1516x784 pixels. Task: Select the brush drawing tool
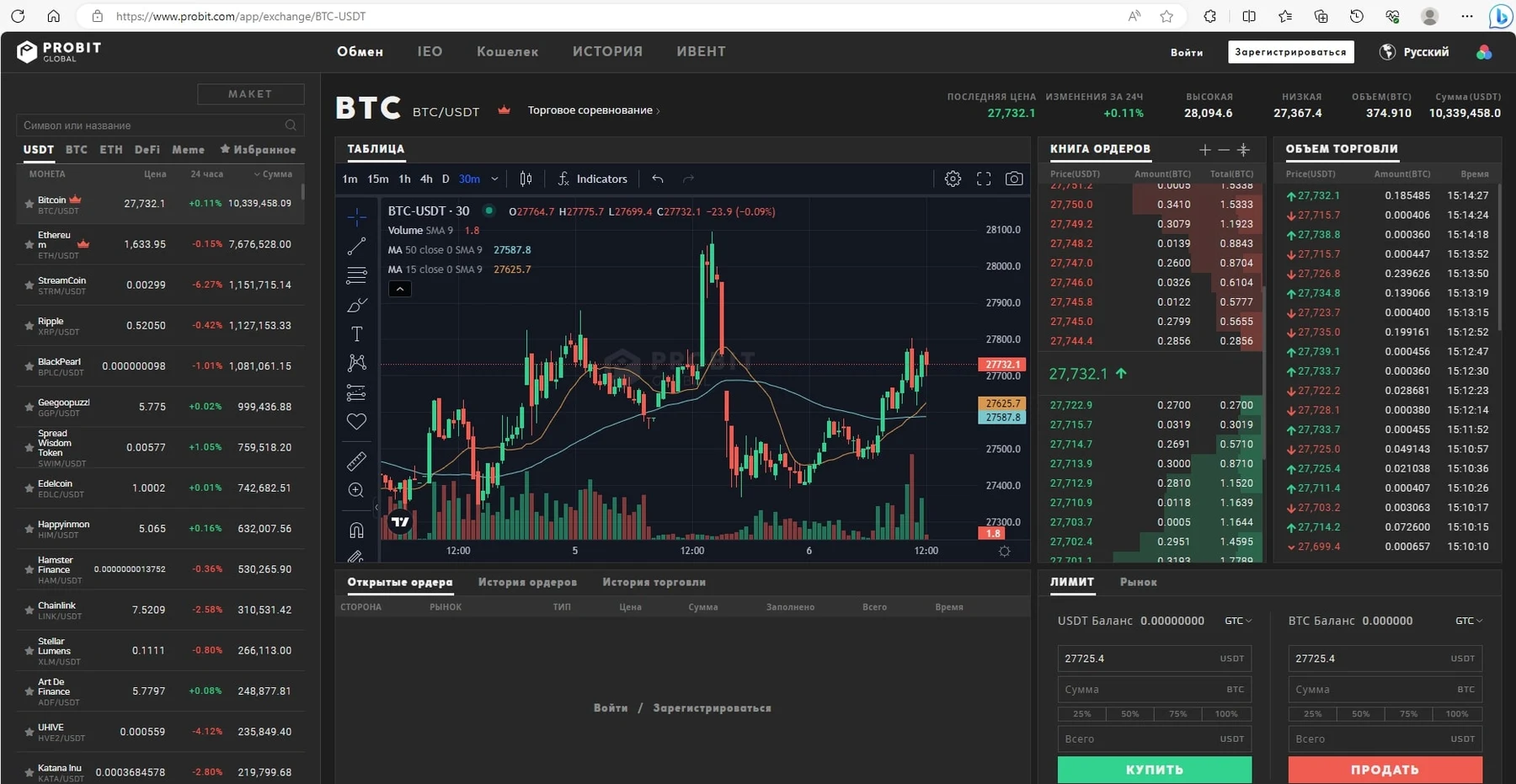pos(357,305)
